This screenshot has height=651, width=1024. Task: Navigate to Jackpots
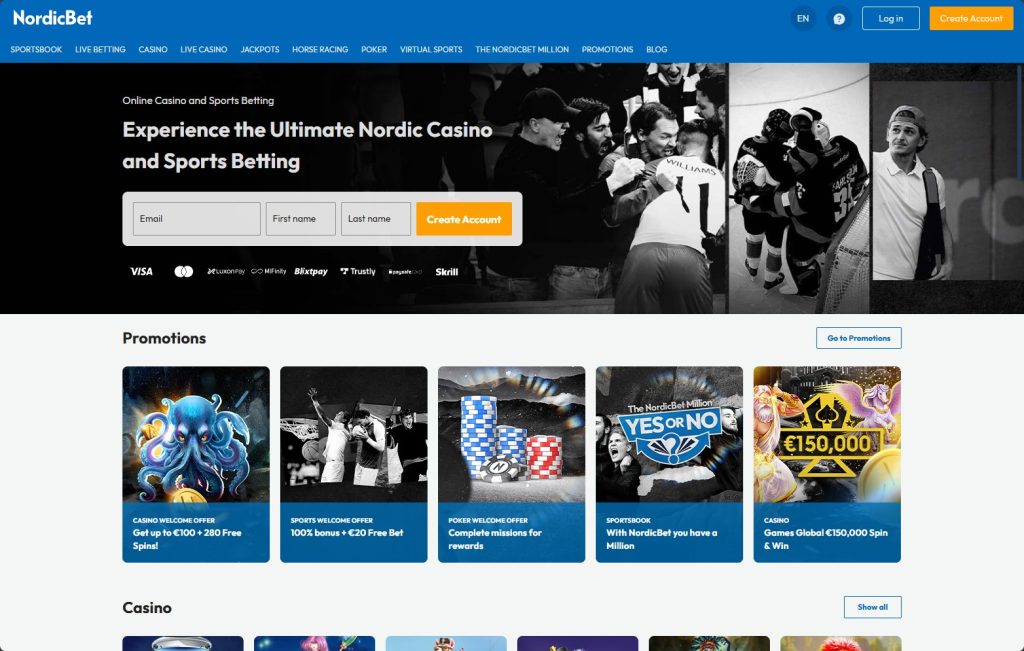pos(260,50)
